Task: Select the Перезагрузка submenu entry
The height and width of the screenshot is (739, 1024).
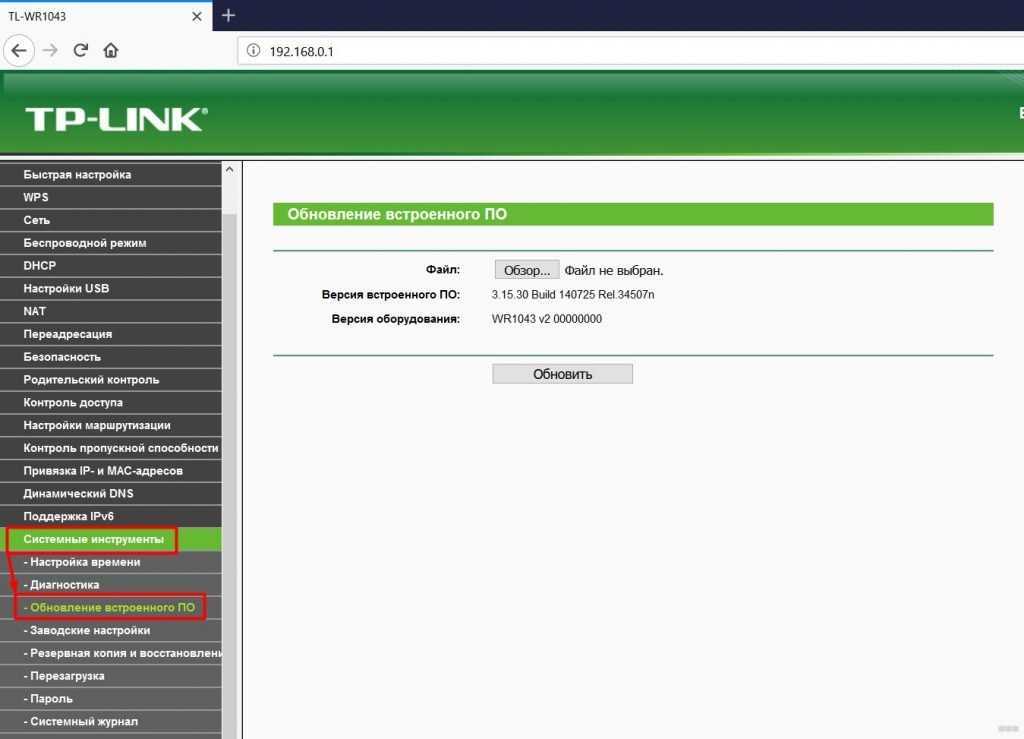Action: click(x=67, y=676)
